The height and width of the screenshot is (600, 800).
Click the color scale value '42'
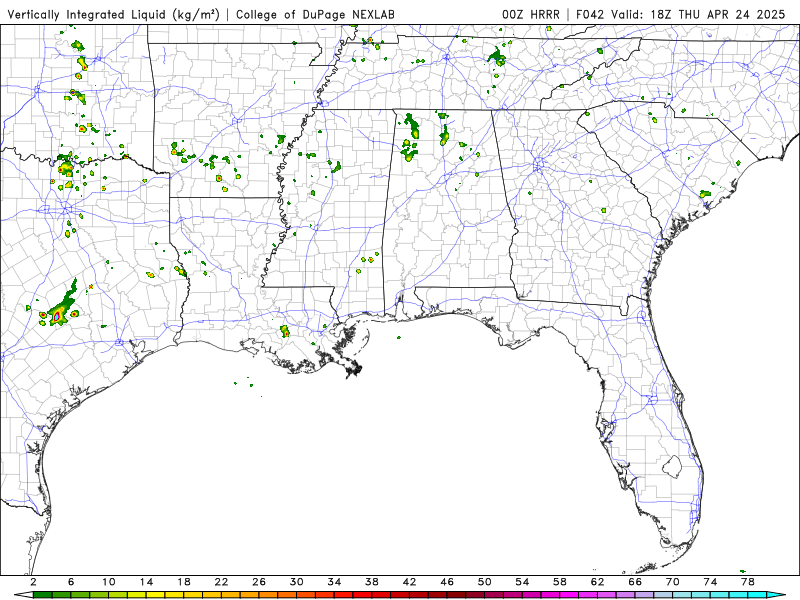(x=410, y=582)
